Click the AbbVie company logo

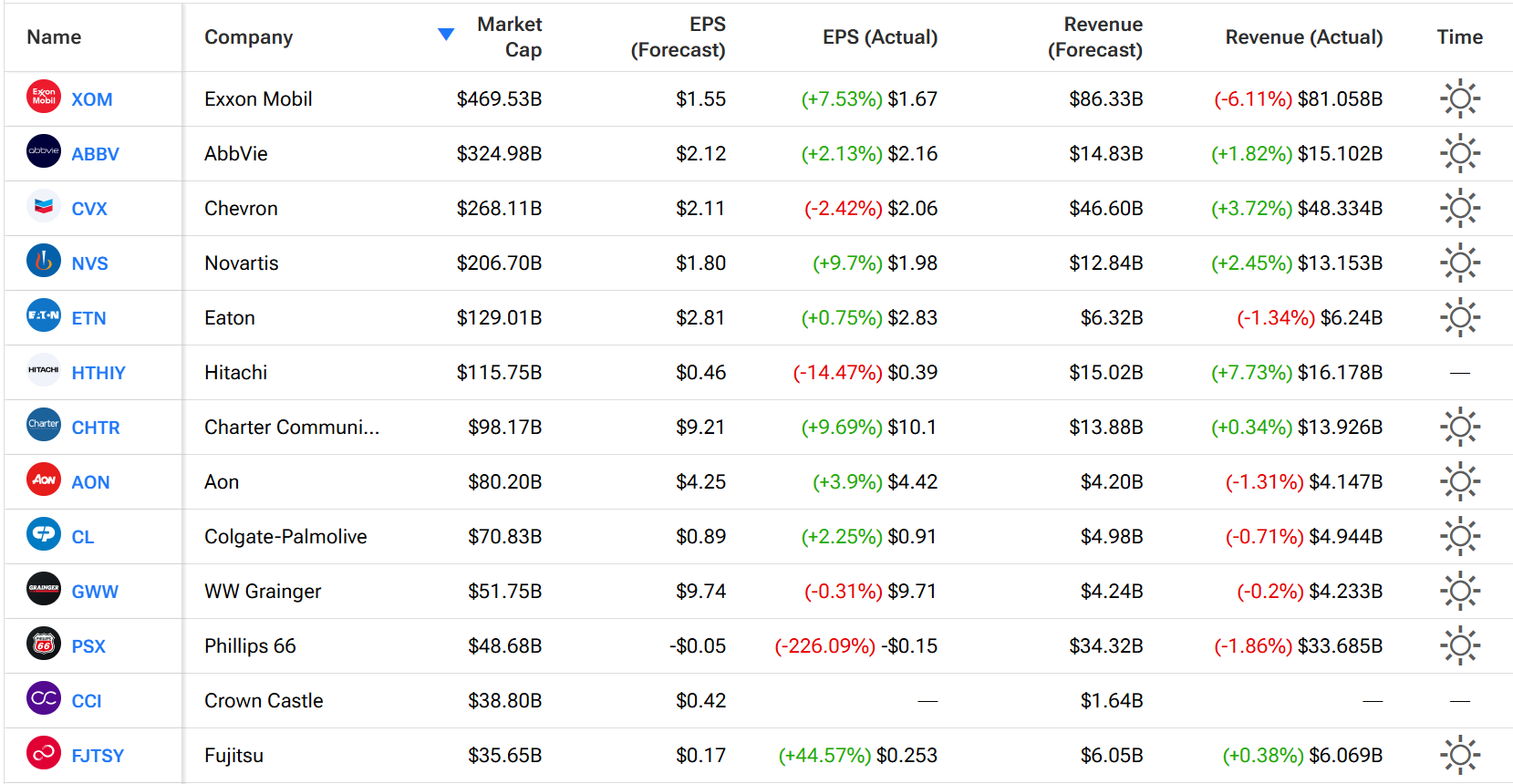(x=44, y=151)
